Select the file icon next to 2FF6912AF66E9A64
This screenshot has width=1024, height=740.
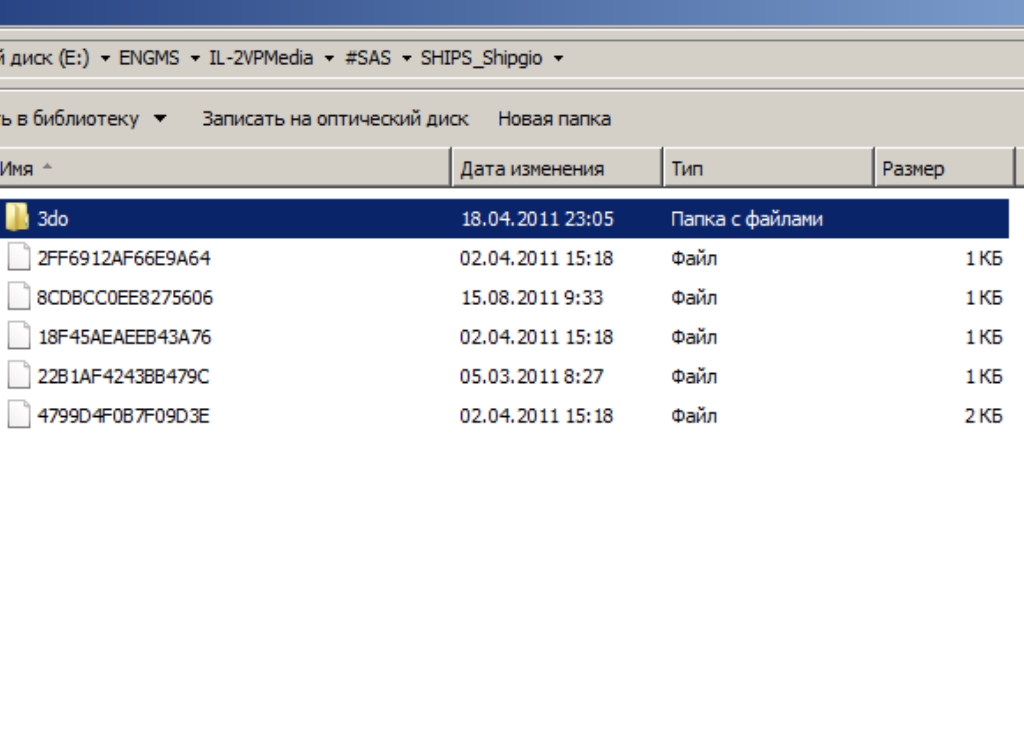19,257
